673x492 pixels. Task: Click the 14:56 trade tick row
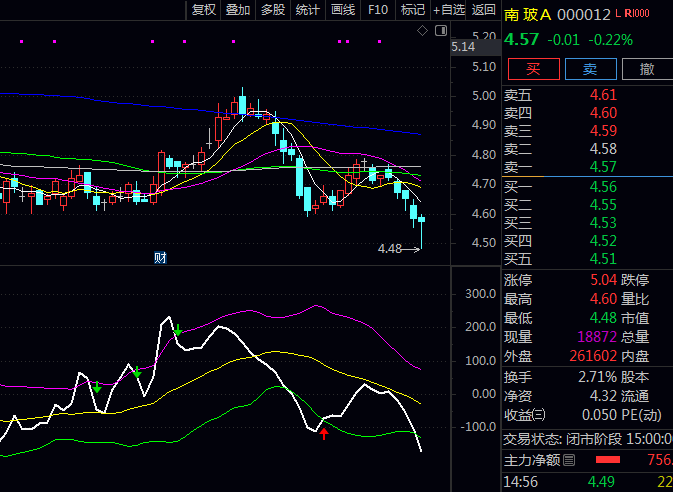[588, 482]
